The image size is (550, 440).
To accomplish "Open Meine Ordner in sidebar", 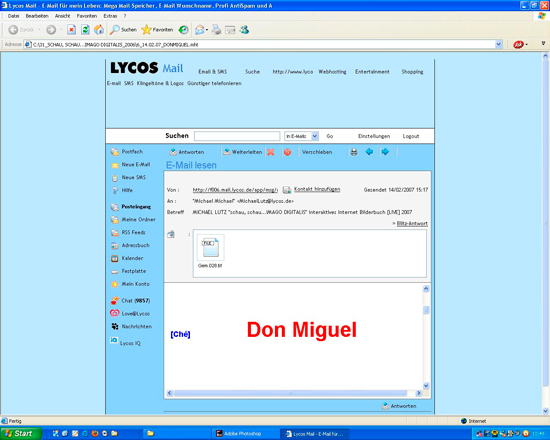I will 133,220.
